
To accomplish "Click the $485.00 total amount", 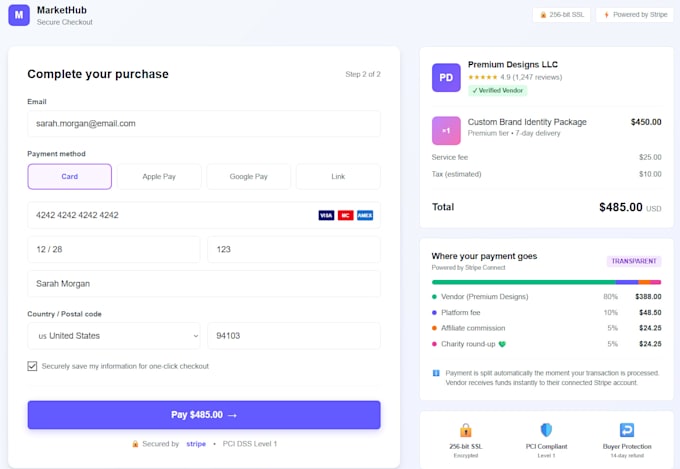I will (621, 207).
